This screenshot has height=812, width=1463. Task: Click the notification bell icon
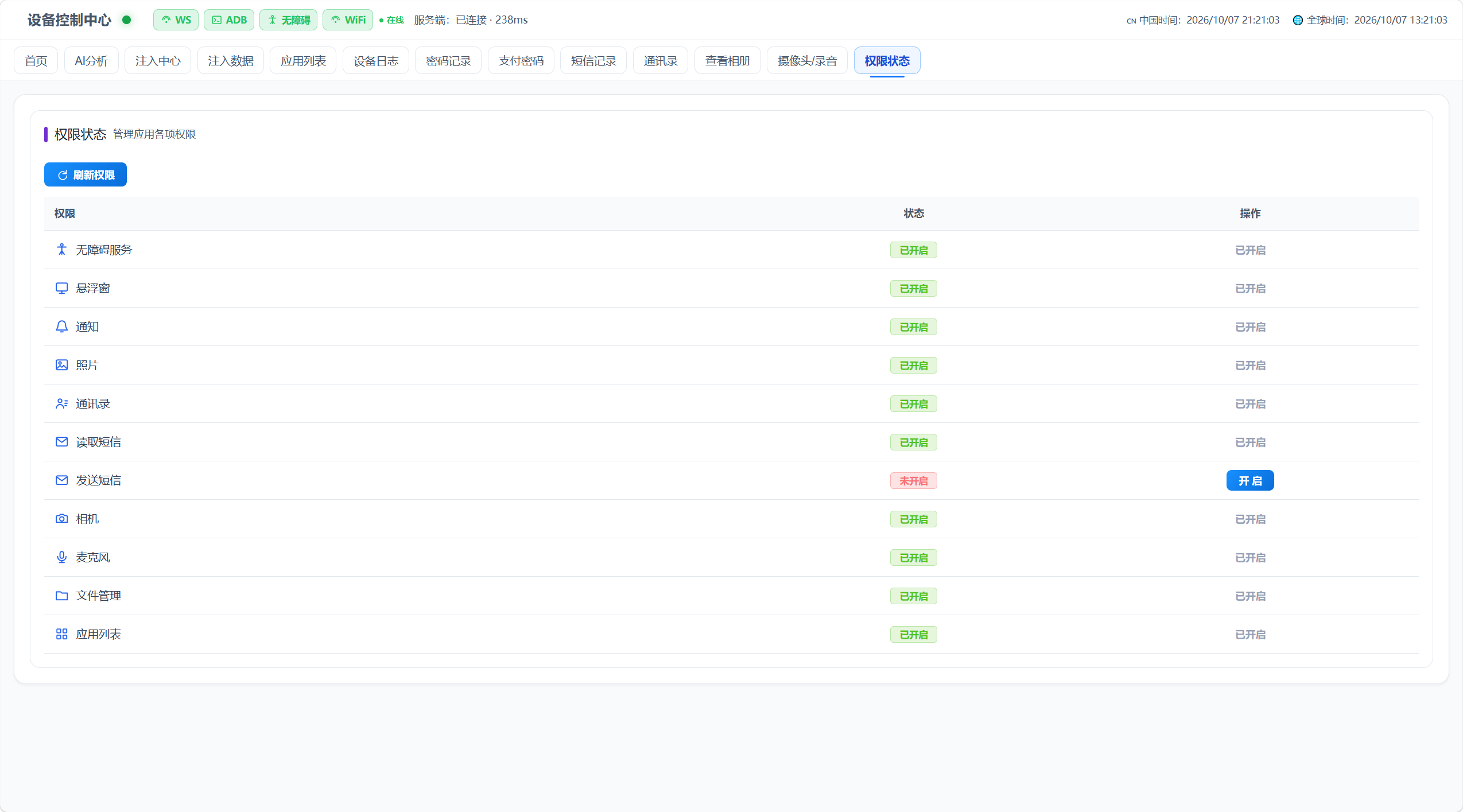point(61,327)
